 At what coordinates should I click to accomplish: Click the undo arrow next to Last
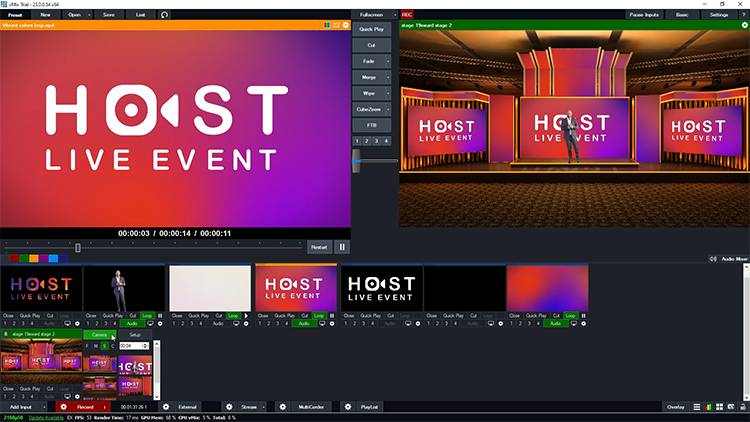(164, 15)
